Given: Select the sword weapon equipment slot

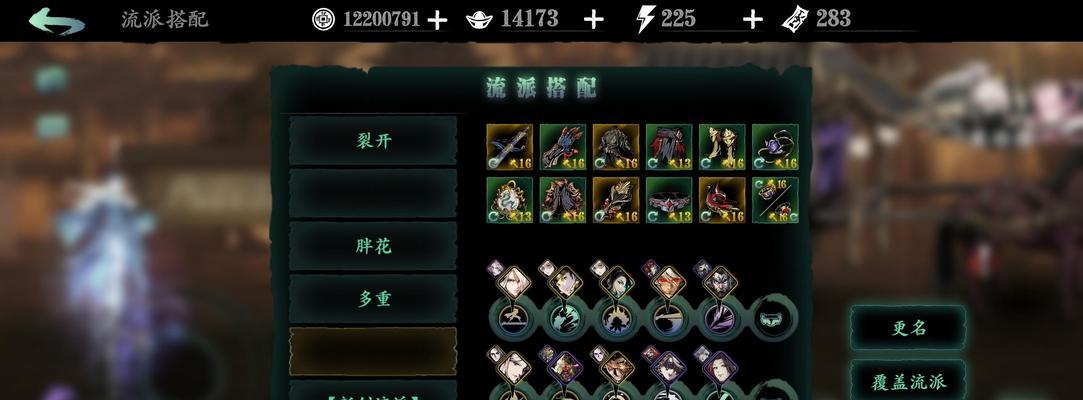Looking at the screenshot, I should (510, 147).
